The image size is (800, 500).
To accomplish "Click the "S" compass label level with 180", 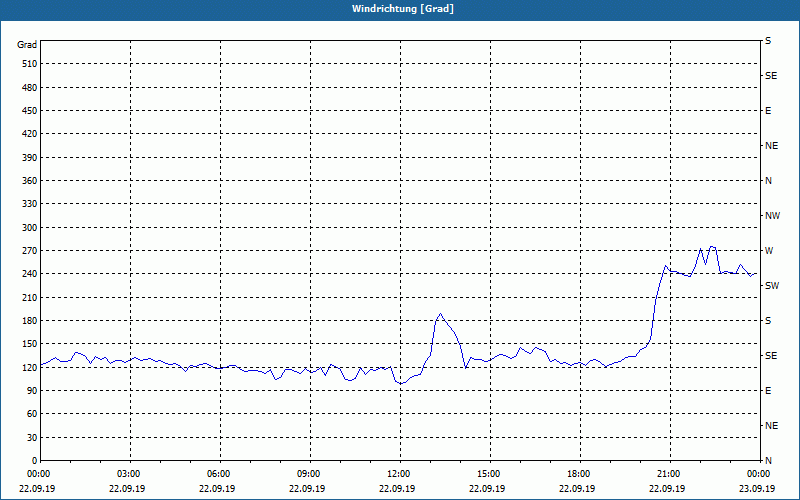I will (x=768, y=321).
